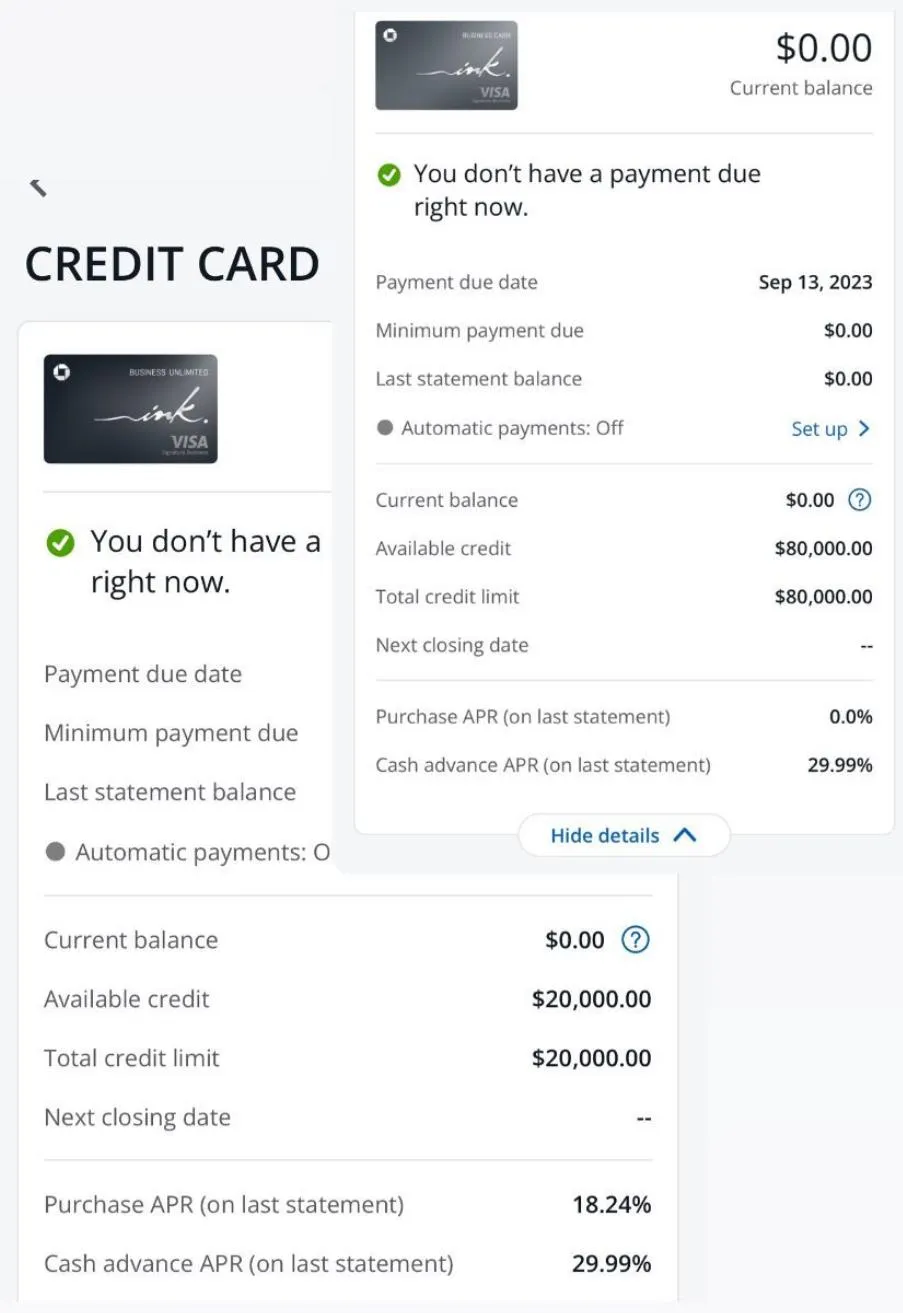The image size is (903, 1313).
Task: Click the Ink Business Card image at top
Action: point(446,65)
